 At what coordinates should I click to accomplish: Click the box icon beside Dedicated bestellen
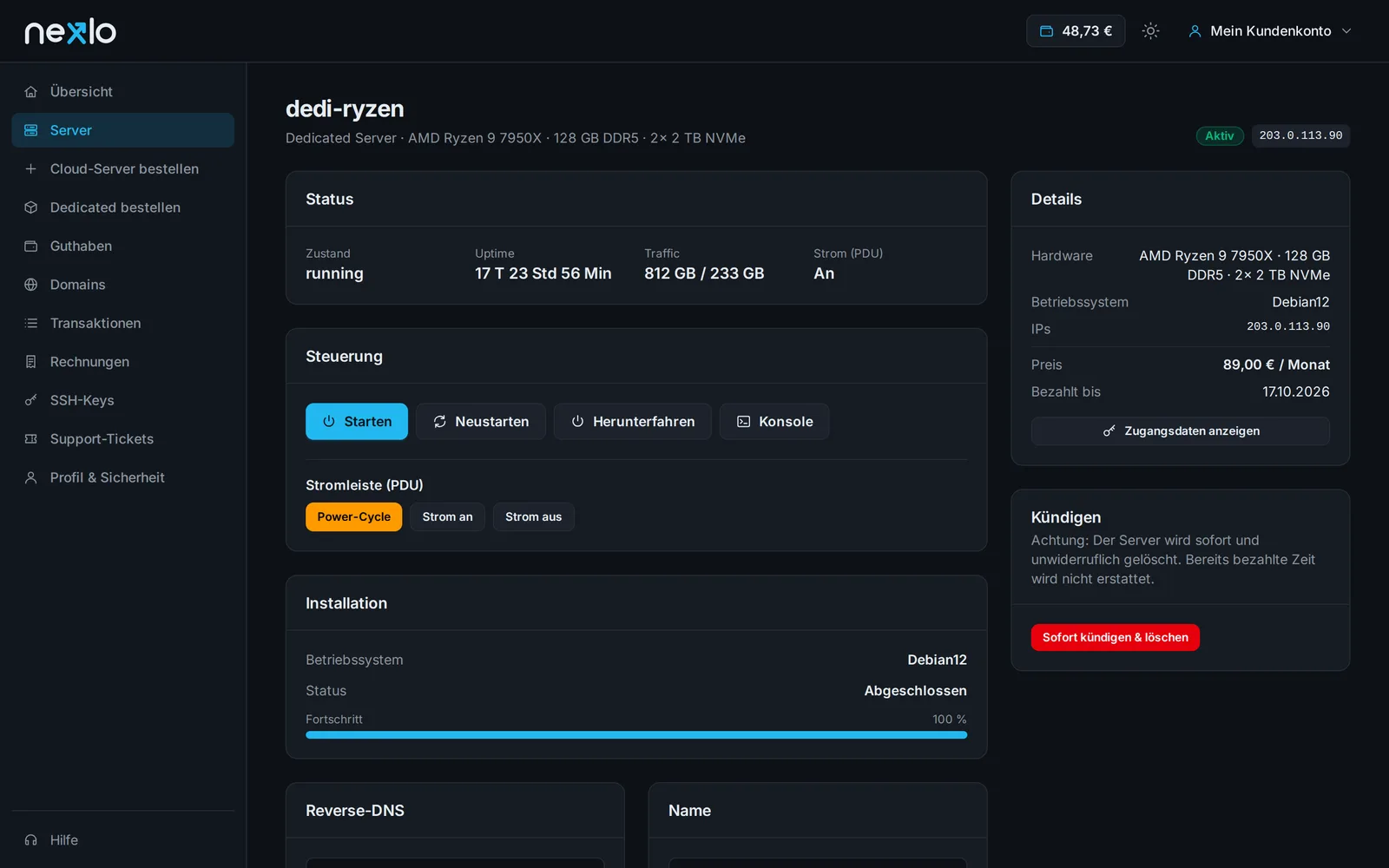click(x=31, y=207)
